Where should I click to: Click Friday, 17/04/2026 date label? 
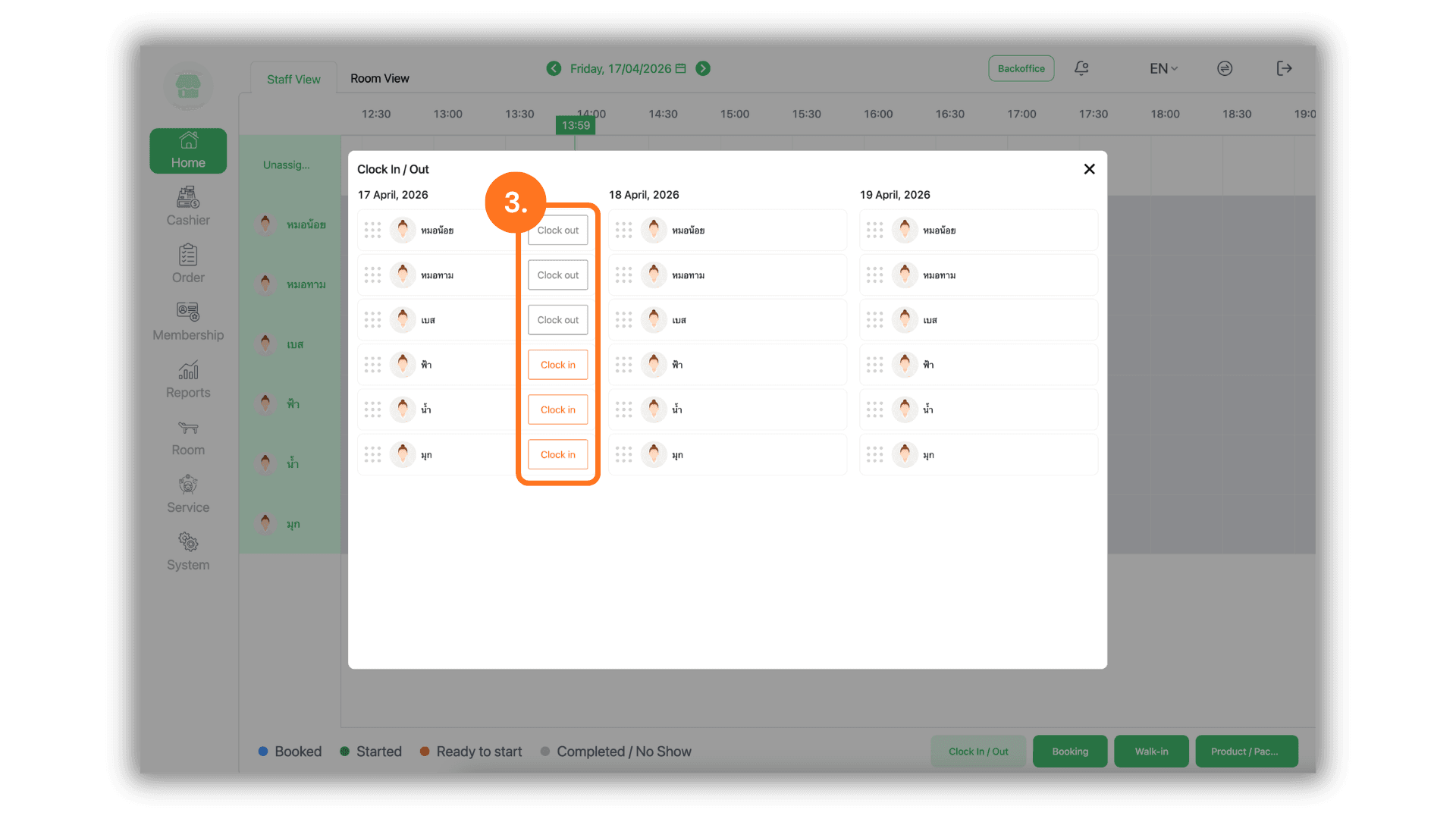620,68
